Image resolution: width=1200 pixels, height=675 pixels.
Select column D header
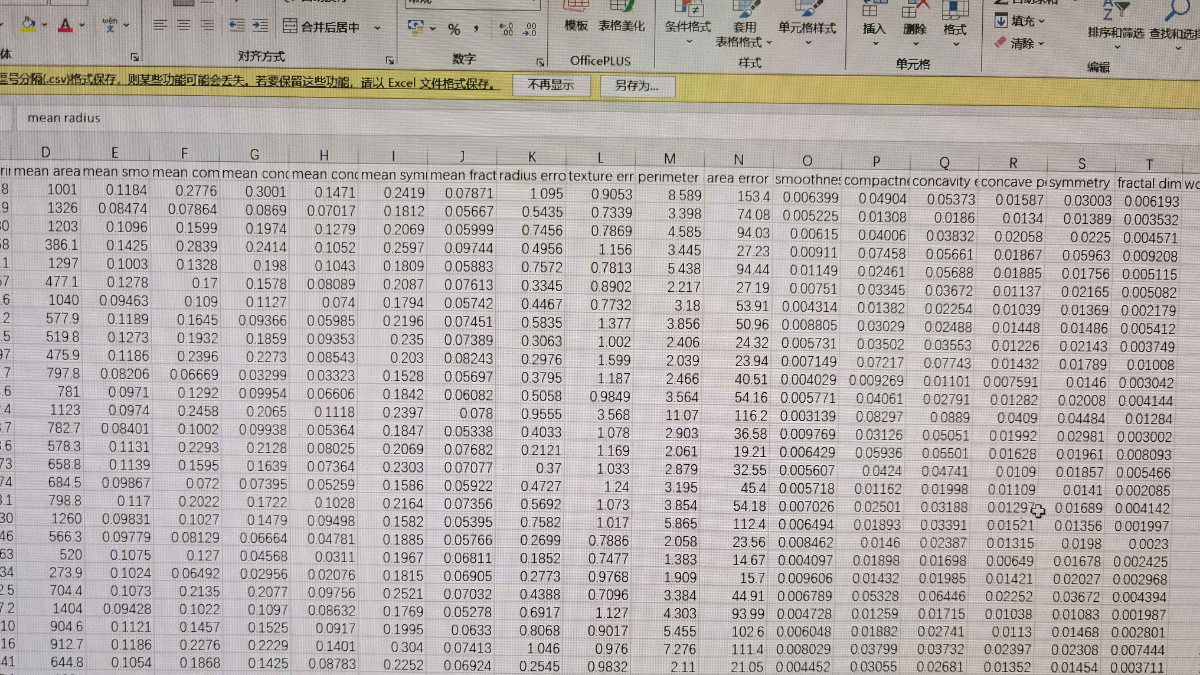(x=46, y=153)
